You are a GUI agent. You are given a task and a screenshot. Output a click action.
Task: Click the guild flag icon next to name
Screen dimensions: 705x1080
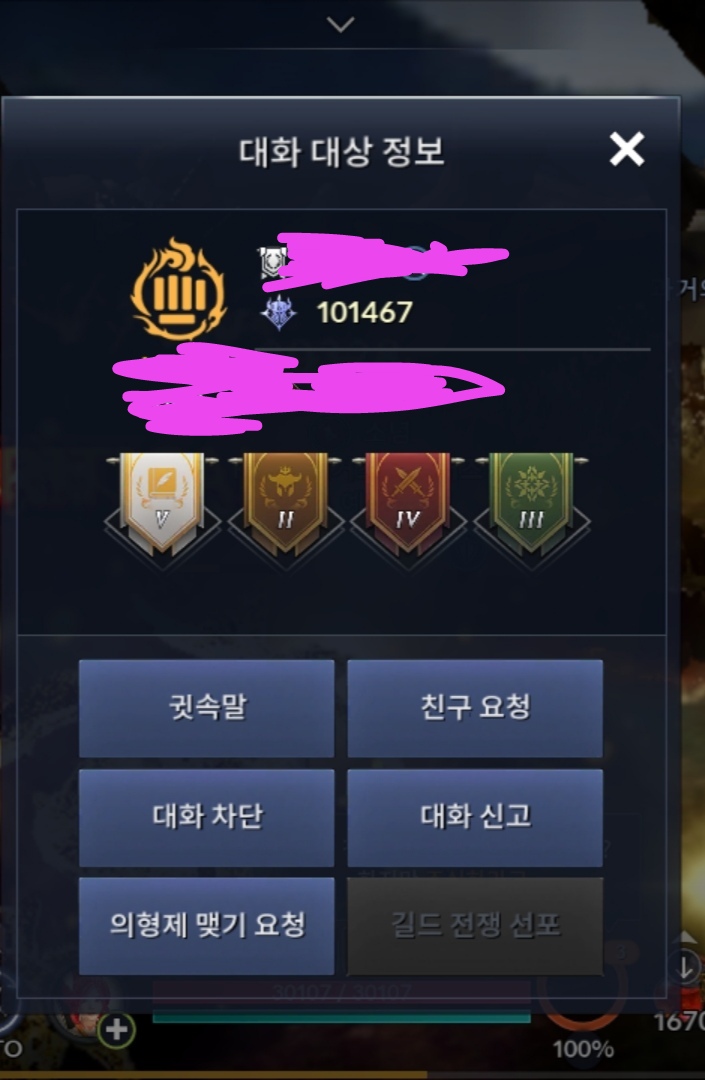(x=271, y=262)
